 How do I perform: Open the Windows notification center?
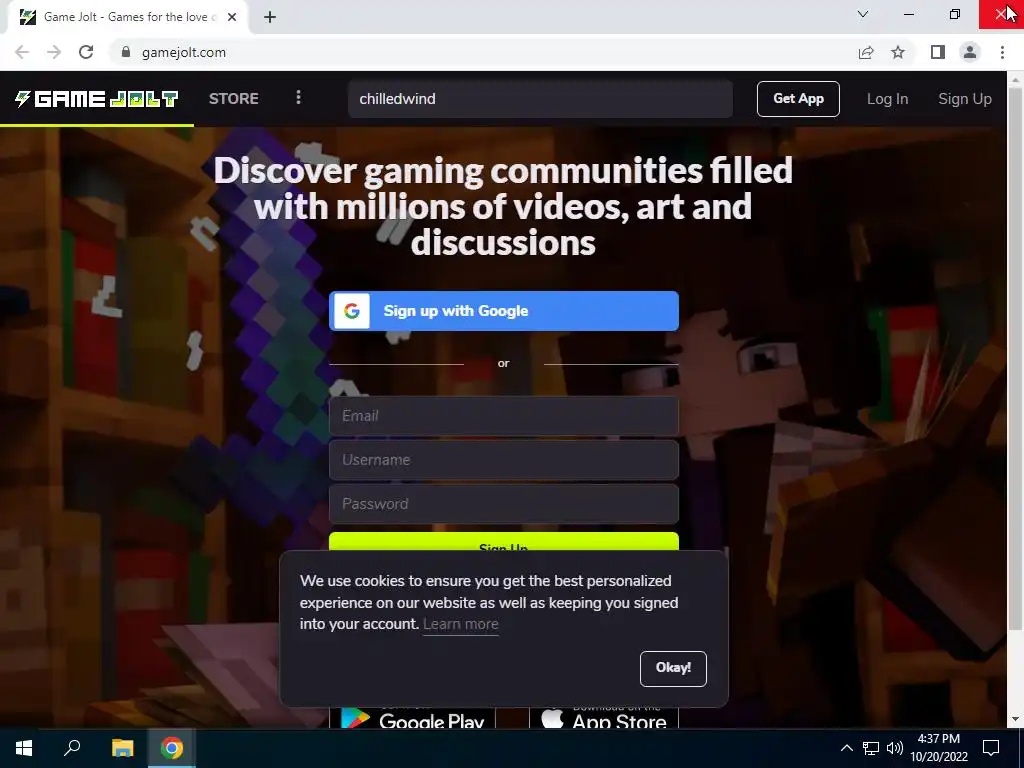tap(991, 748)
